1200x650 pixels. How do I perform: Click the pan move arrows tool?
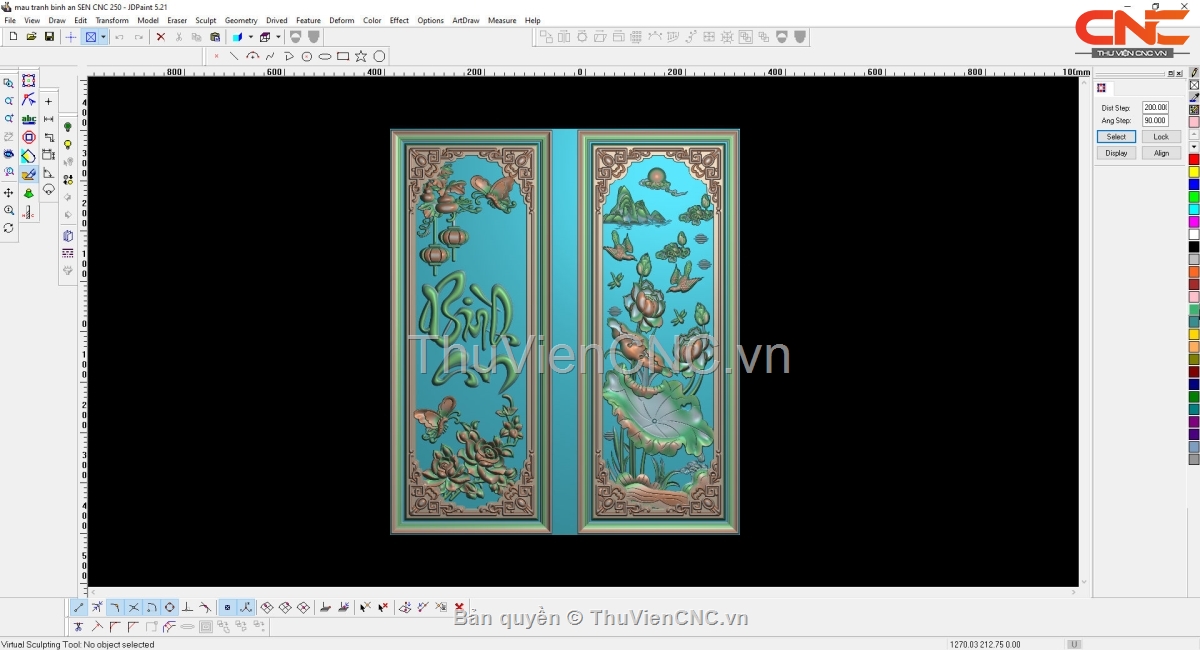coord(9,192)
